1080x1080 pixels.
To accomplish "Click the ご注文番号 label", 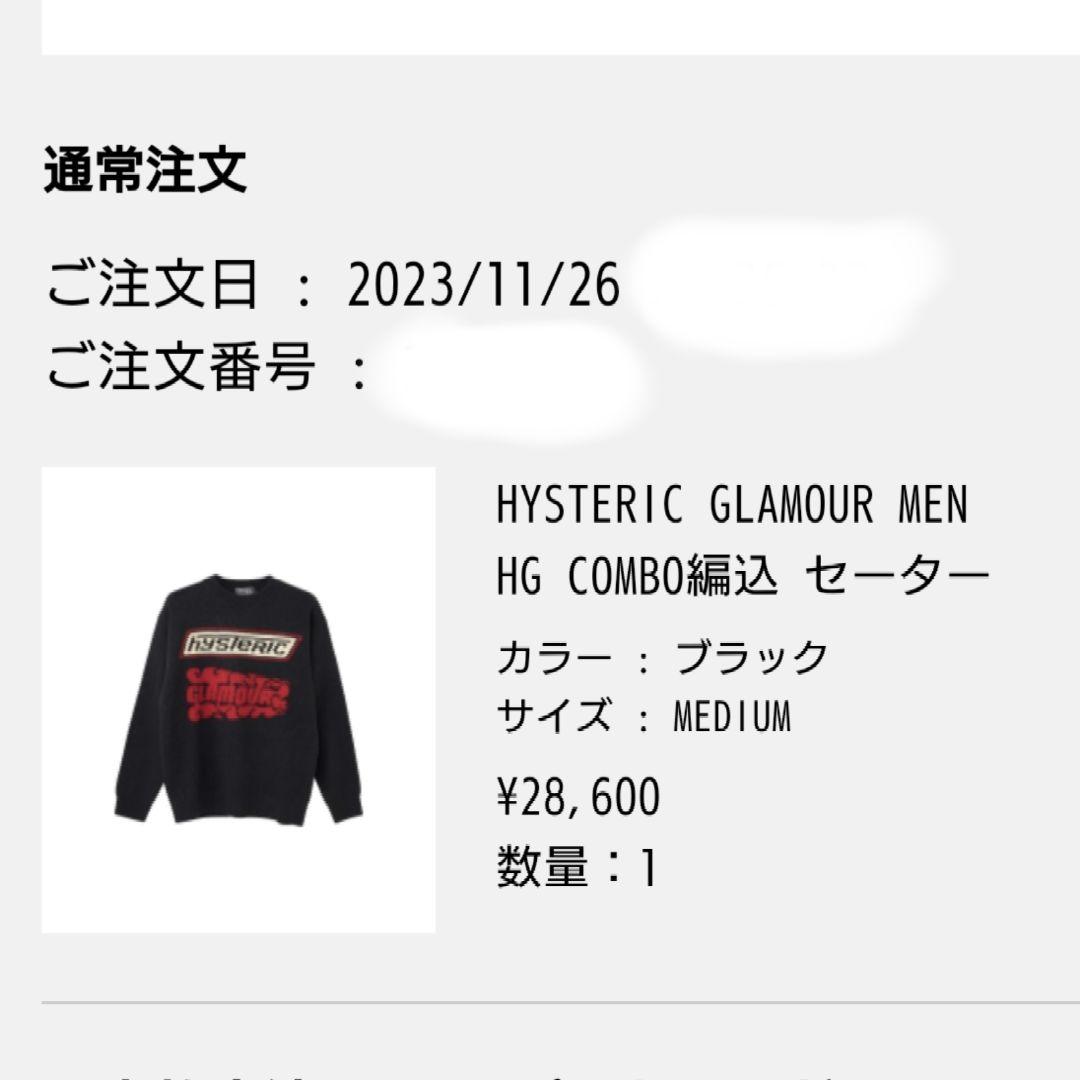I will coord(181,366).
